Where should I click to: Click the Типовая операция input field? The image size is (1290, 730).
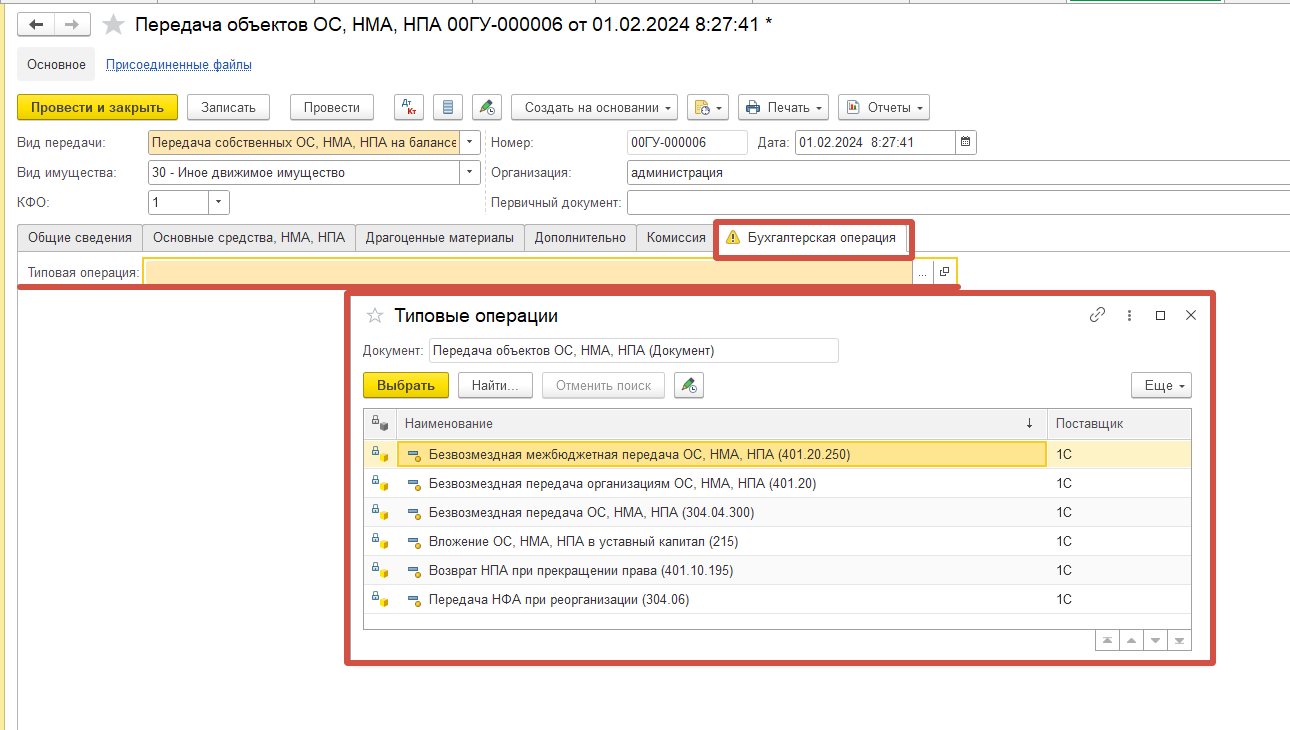point(528,272)
